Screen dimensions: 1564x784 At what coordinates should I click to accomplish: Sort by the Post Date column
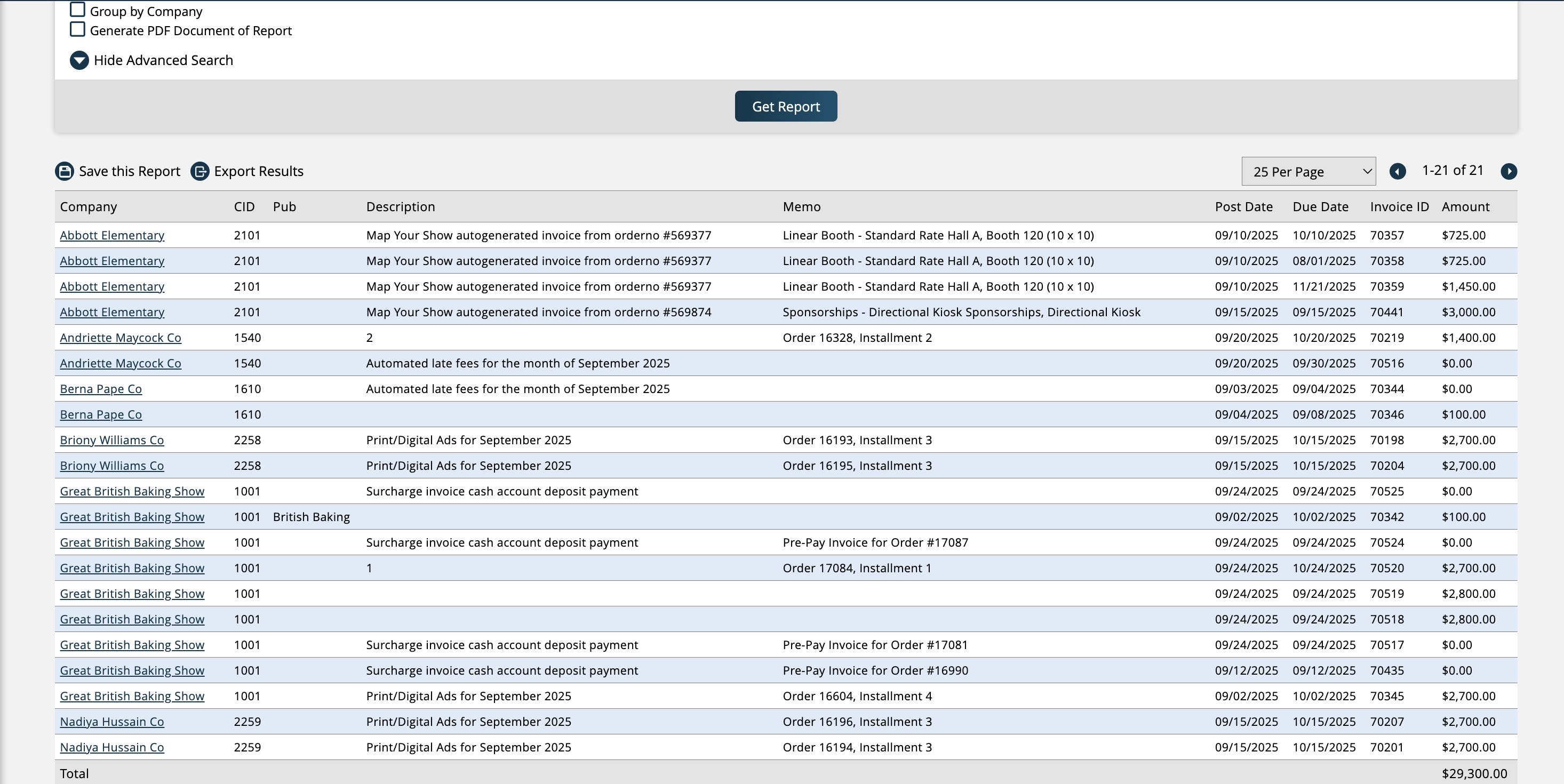click(x=1243, y=206)
